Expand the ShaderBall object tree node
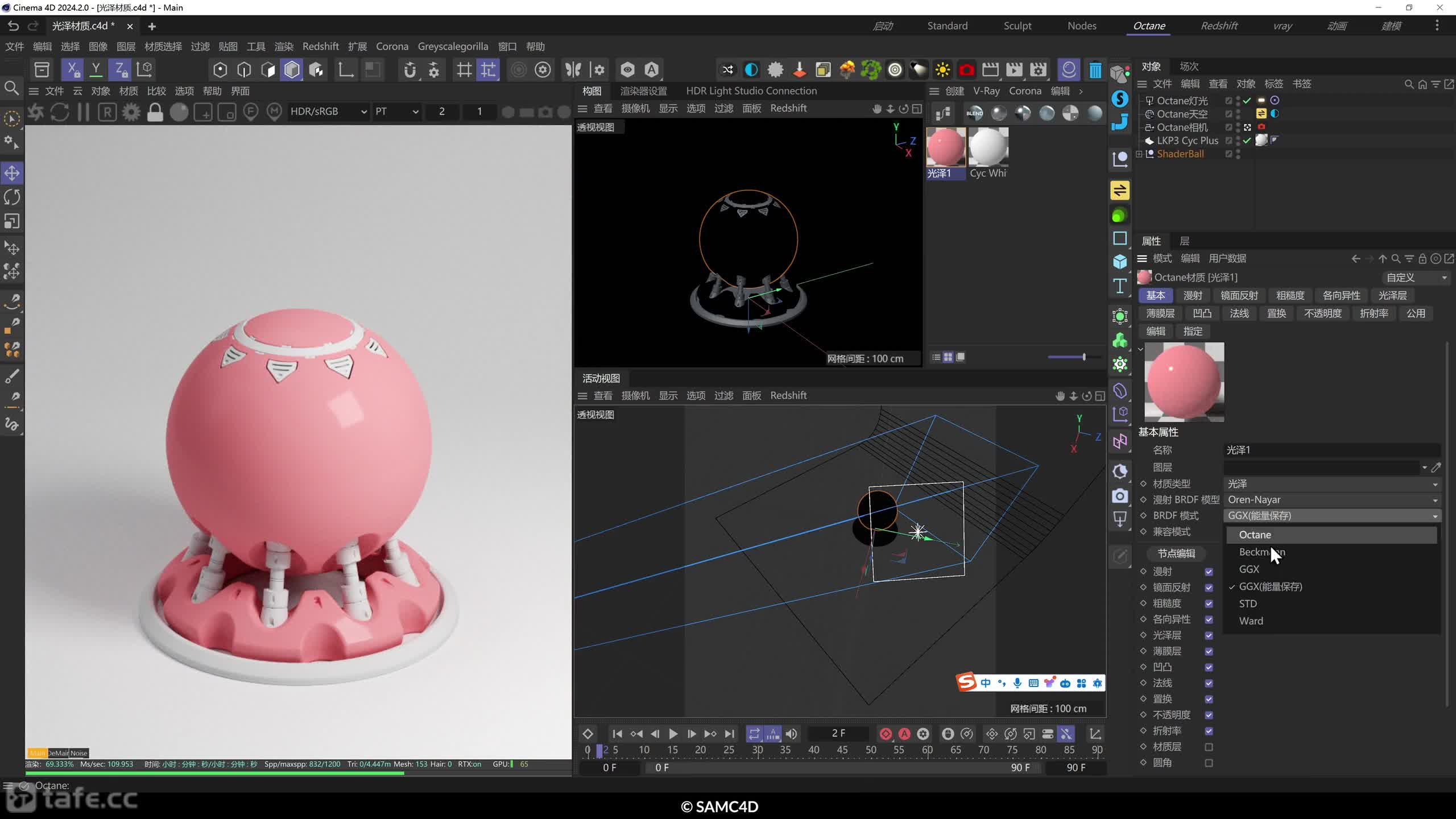 click(x=1139, y=154)
